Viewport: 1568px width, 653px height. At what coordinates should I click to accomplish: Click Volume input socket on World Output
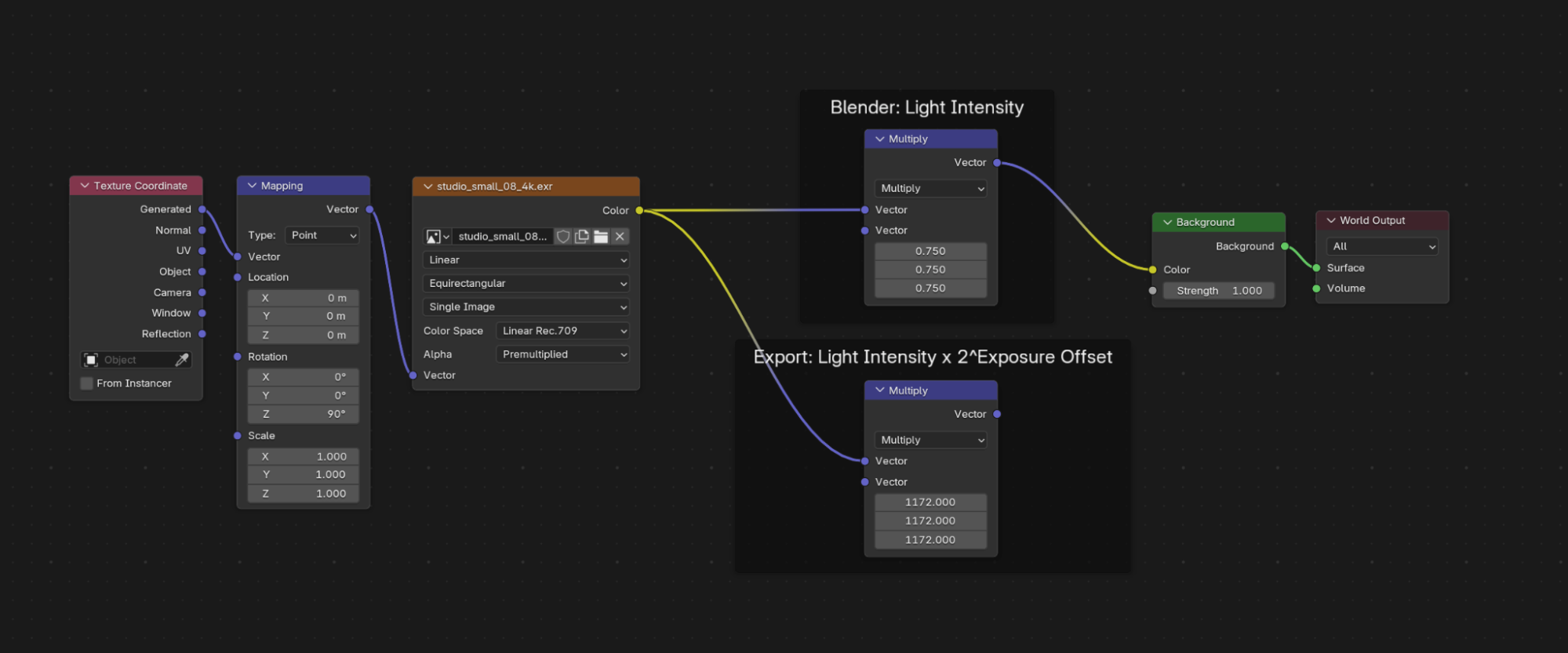point(1316,288)
